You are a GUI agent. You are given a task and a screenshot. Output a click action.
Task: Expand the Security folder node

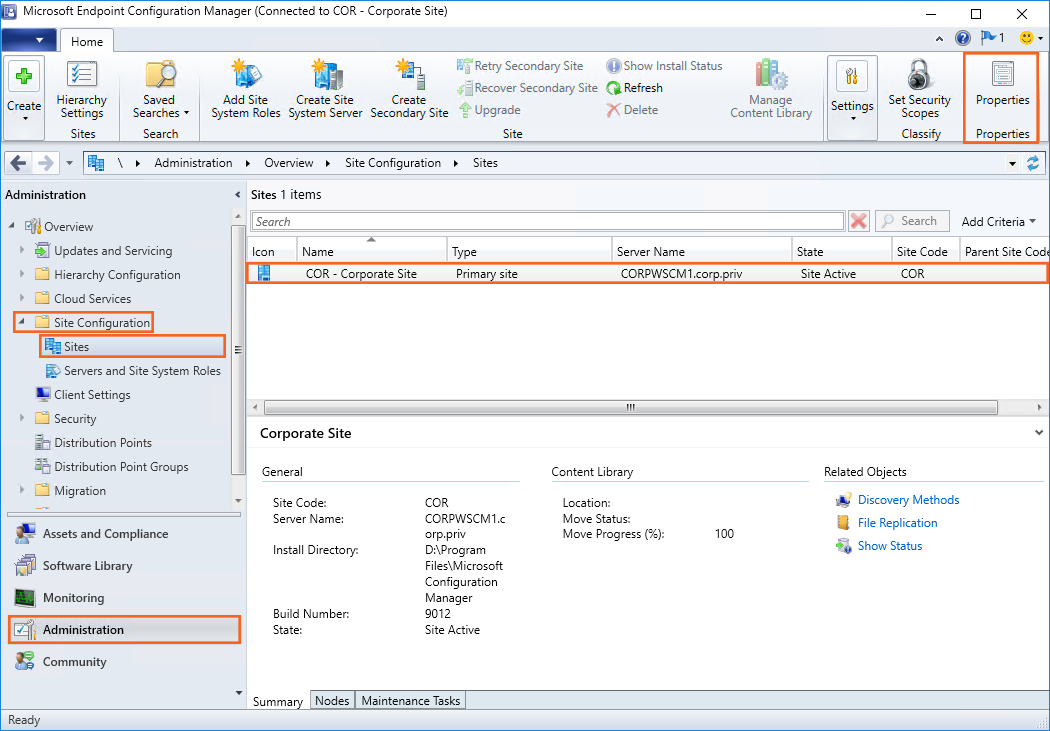tap(22, 419)
